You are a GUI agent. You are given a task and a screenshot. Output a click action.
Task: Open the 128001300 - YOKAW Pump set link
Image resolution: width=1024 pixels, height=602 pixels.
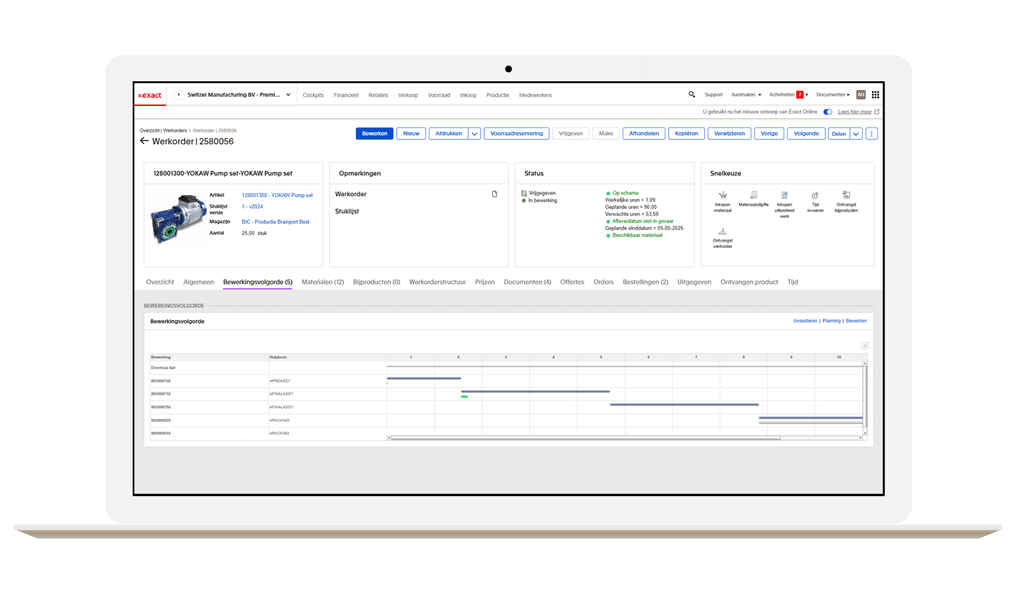[x=277, y=195]
